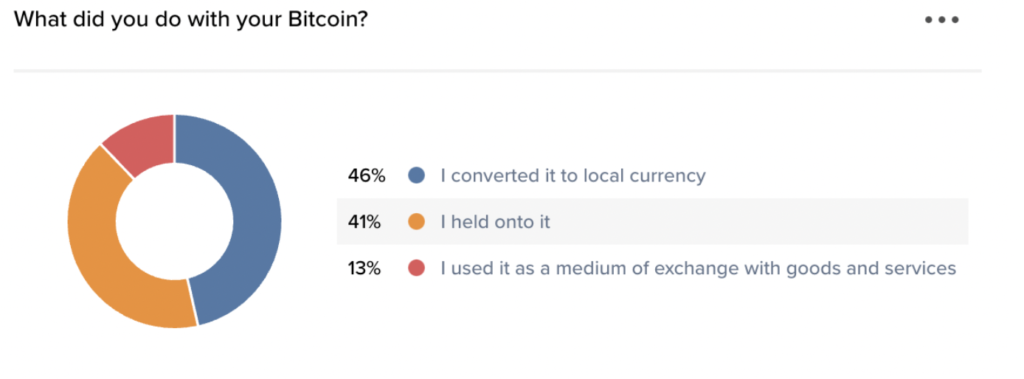The height and width of the screenshot is (379, 1024).
Task: Click 'I converted it to local currency' label
Action: [573, 176]
